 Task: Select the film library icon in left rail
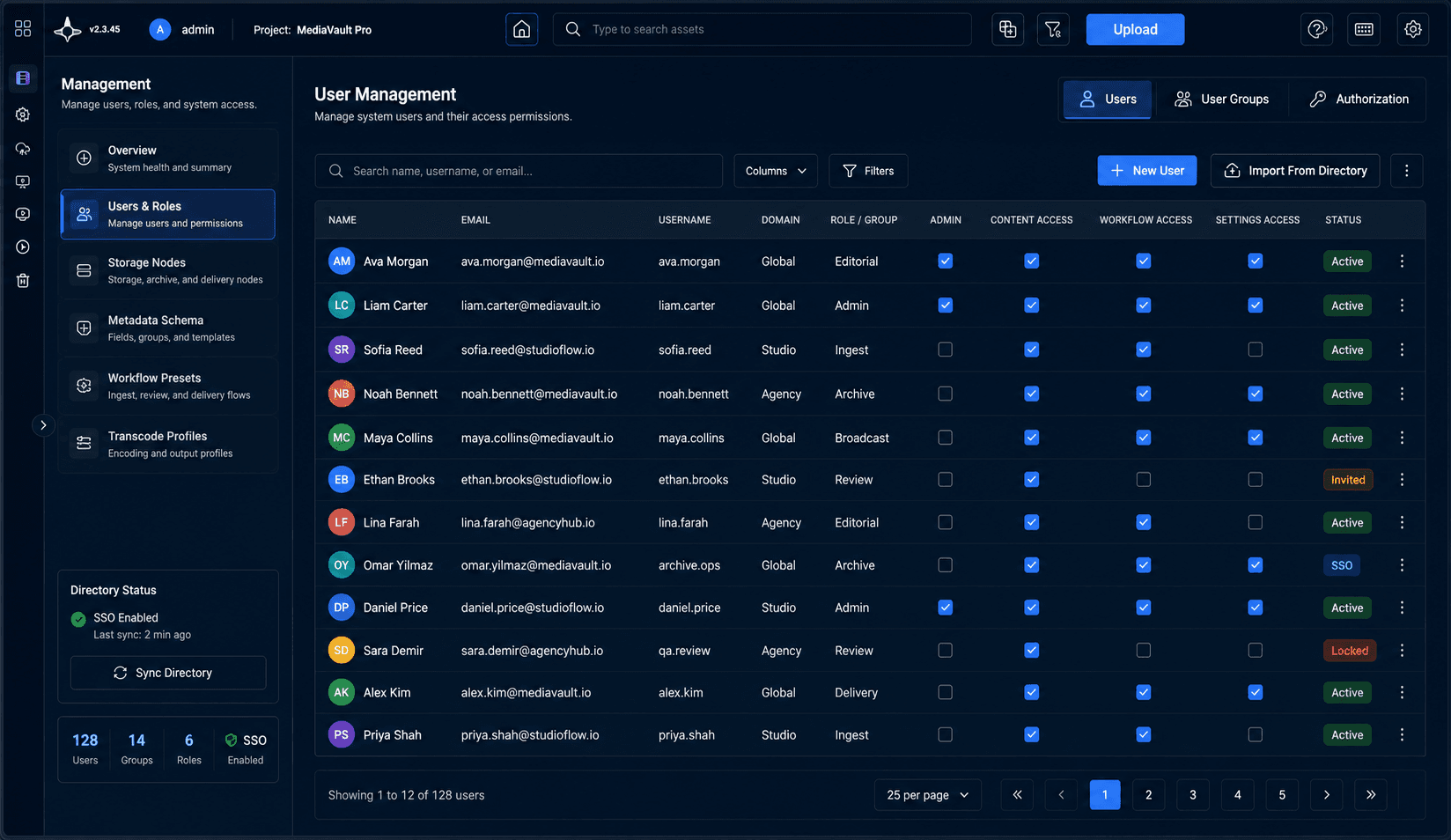click(x=23, y=78)
